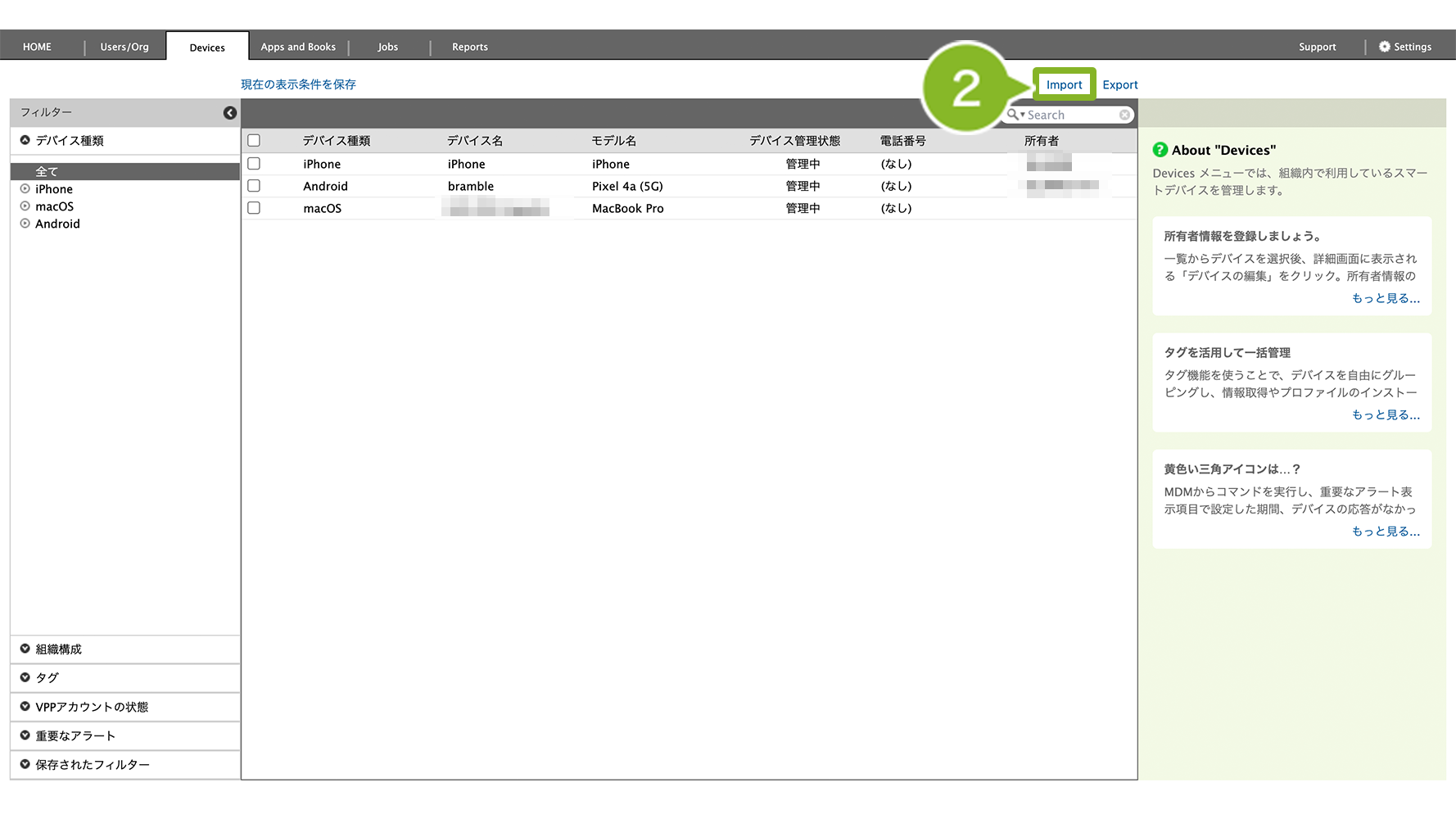Check the macOS MacBook Pro row checkbox
The width and height of the screenshot is (1456, 819).
pos(254,208)
